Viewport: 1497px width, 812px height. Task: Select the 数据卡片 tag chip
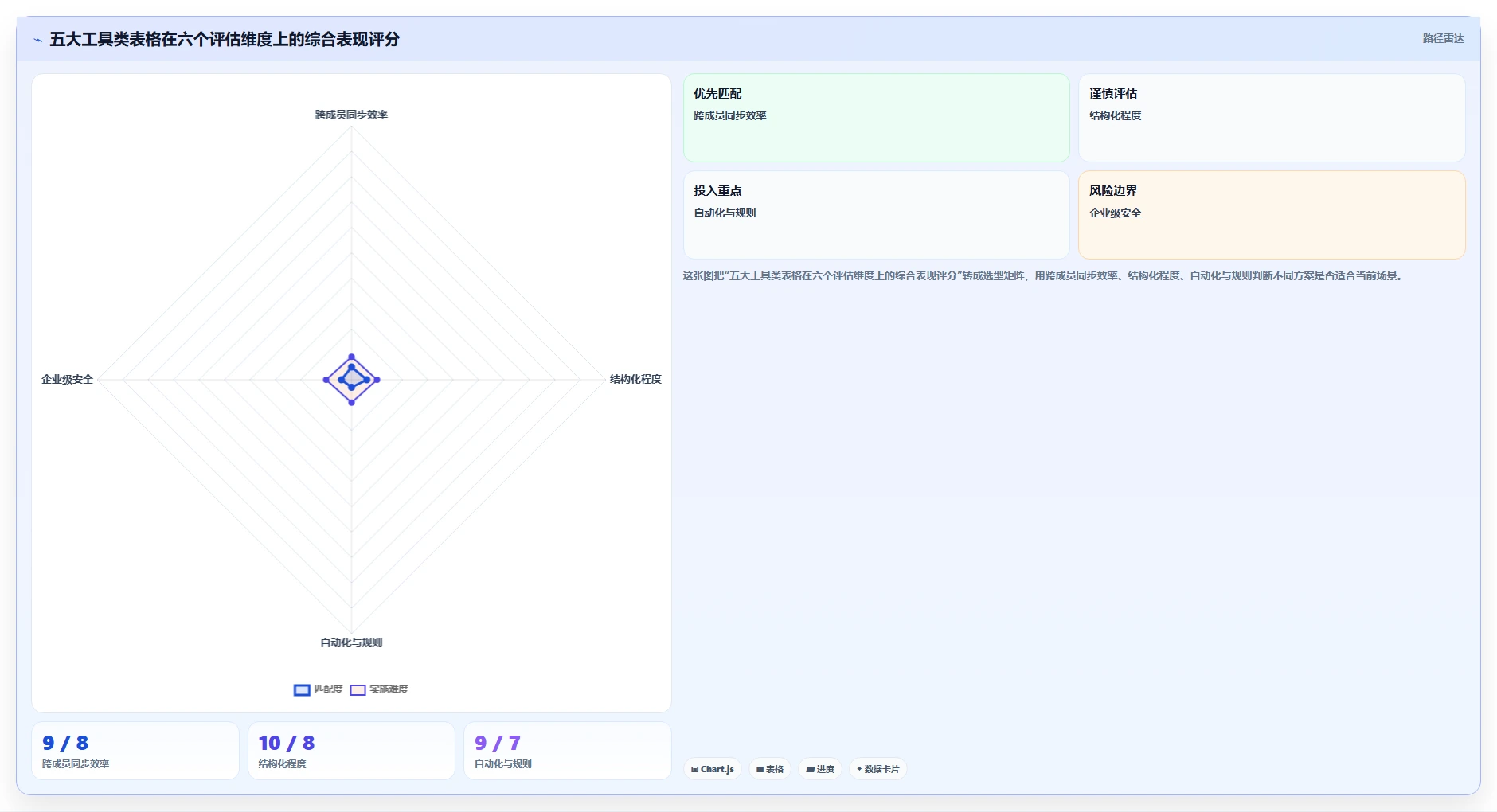[x=878, y=769]
